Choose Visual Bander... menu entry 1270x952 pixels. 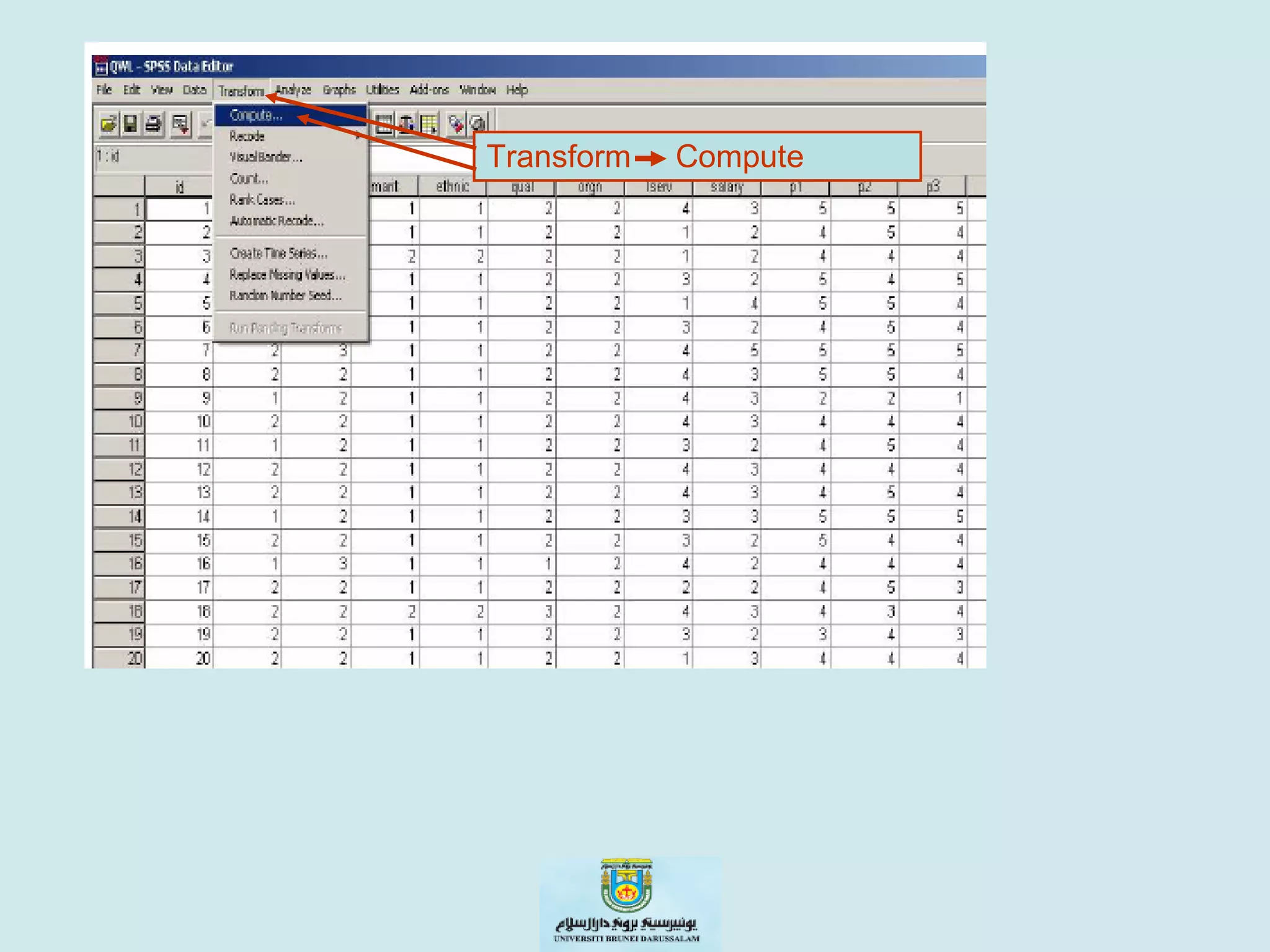290,157
